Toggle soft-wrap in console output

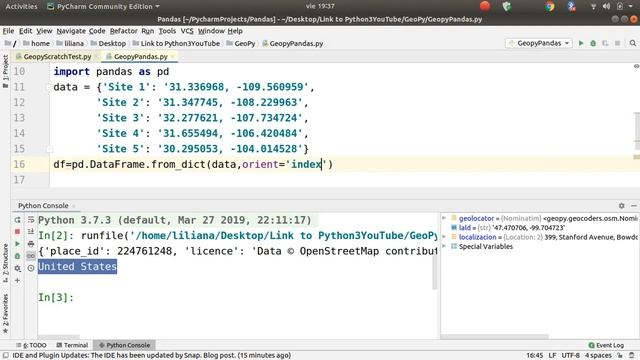click(x=31, y=220)
